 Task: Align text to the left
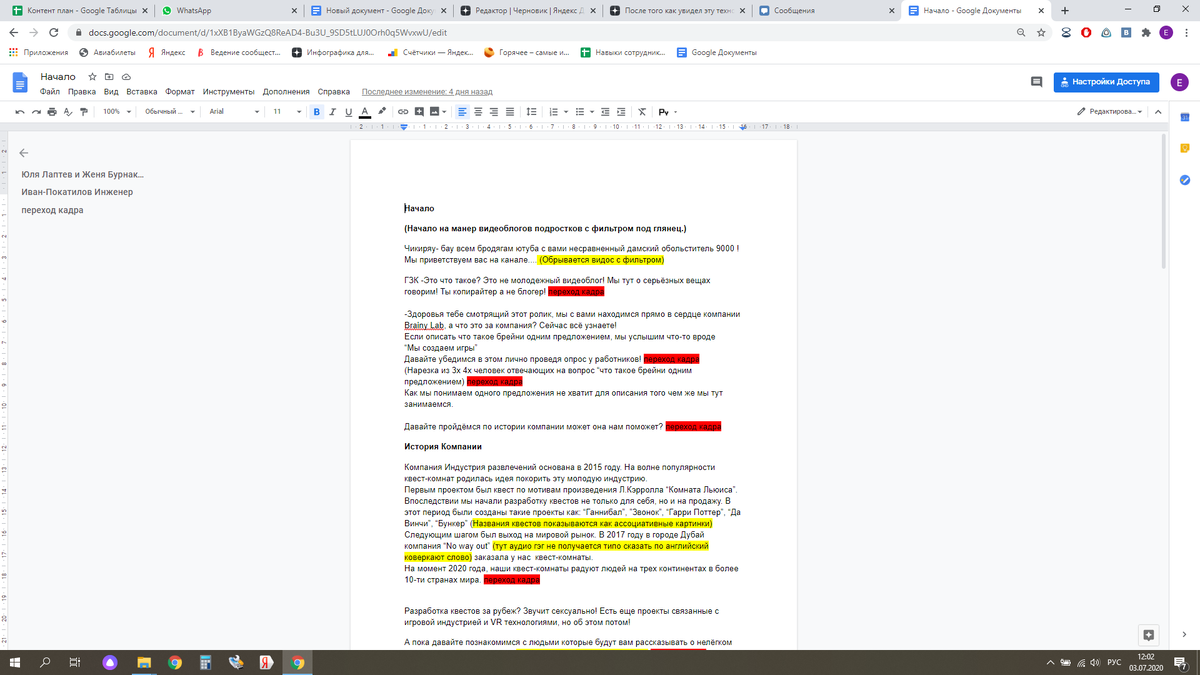[463, 111]
